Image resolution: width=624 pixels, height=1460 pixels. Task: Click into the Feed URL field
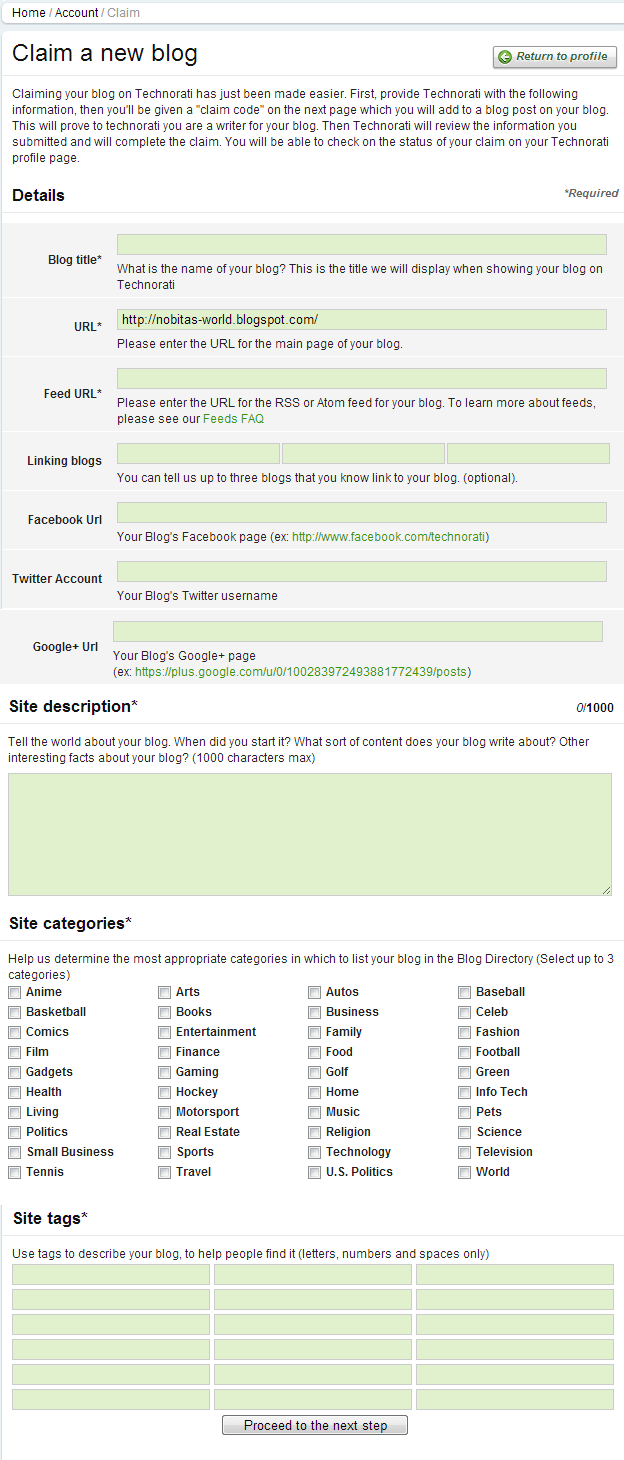362,378
